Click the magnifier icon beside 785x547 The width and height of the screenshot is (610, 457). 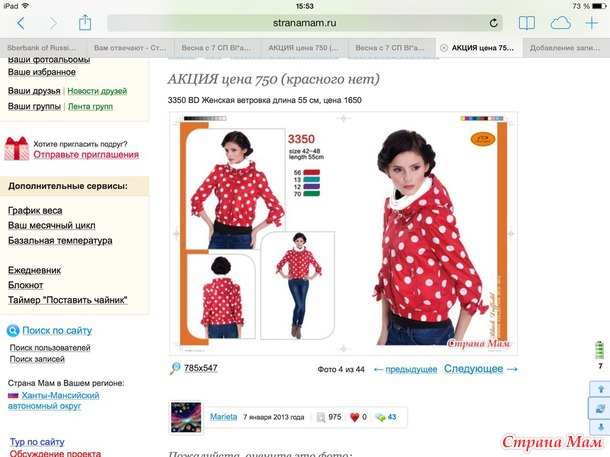coord(175,368)
